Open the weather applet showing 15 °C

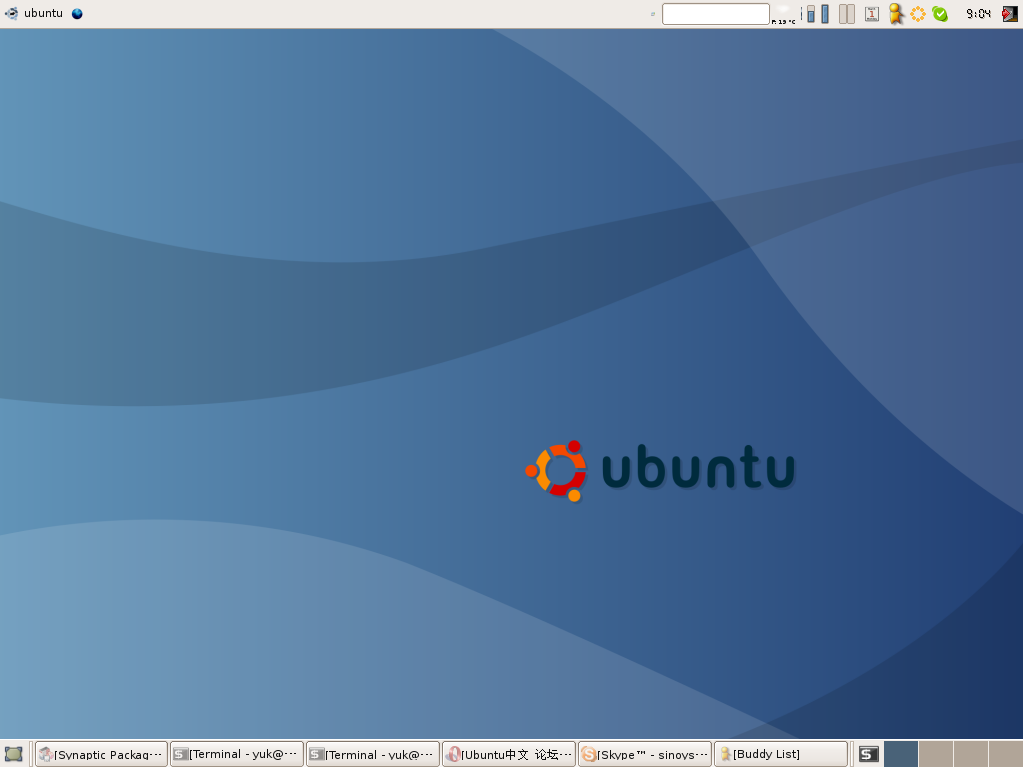coord(784,14)
